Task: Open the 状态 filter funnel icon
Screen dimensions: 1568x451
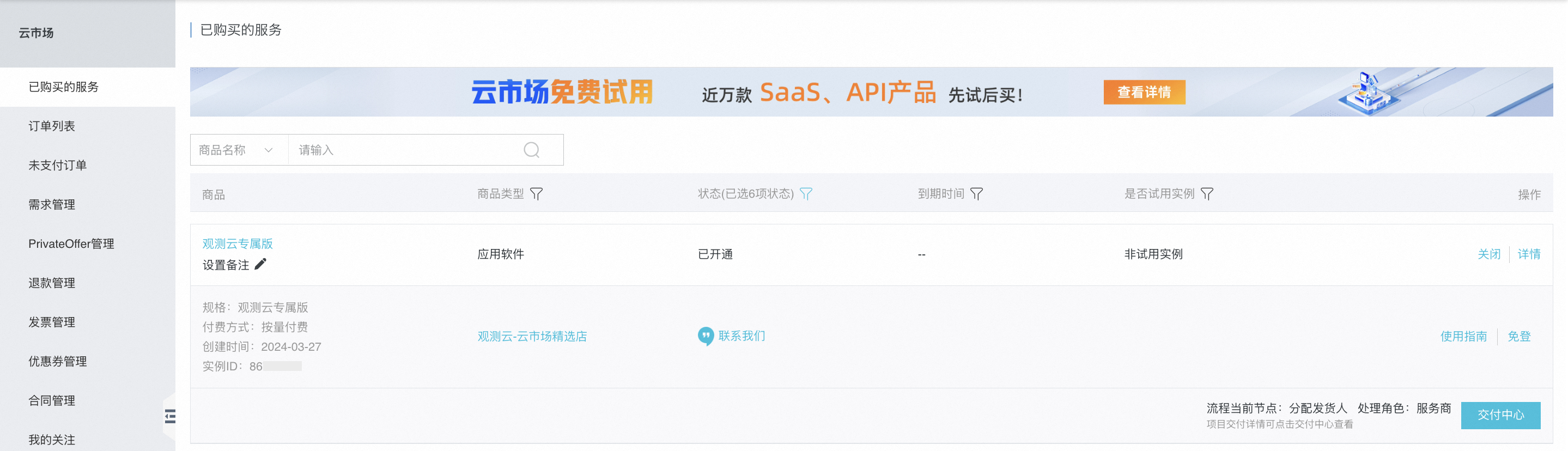Action: click(x=806, y=193)
